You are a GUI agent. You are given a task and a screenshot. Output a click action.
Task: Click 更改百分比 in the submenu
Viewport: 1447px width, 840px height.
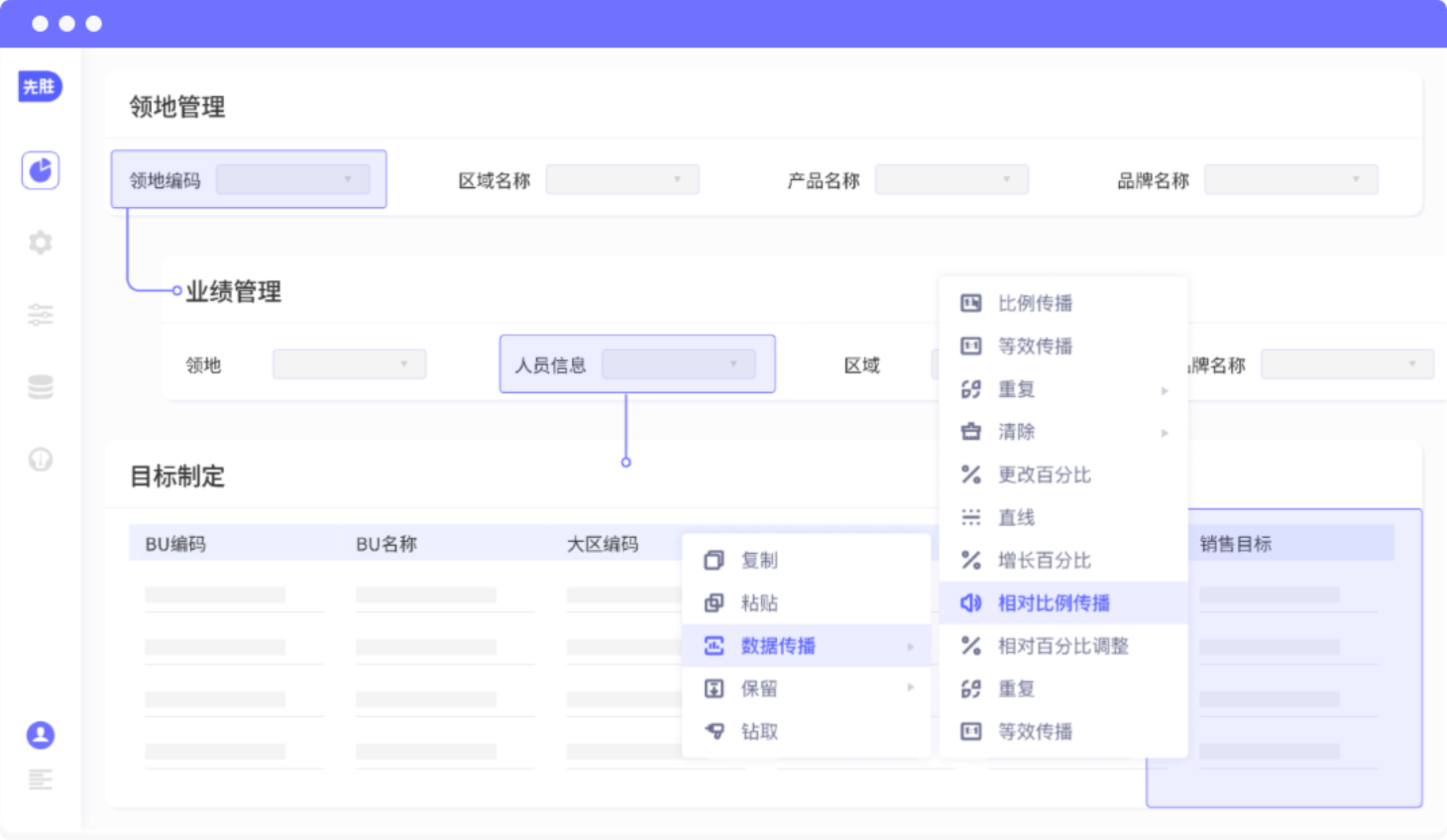click(x=1044, y=475)
